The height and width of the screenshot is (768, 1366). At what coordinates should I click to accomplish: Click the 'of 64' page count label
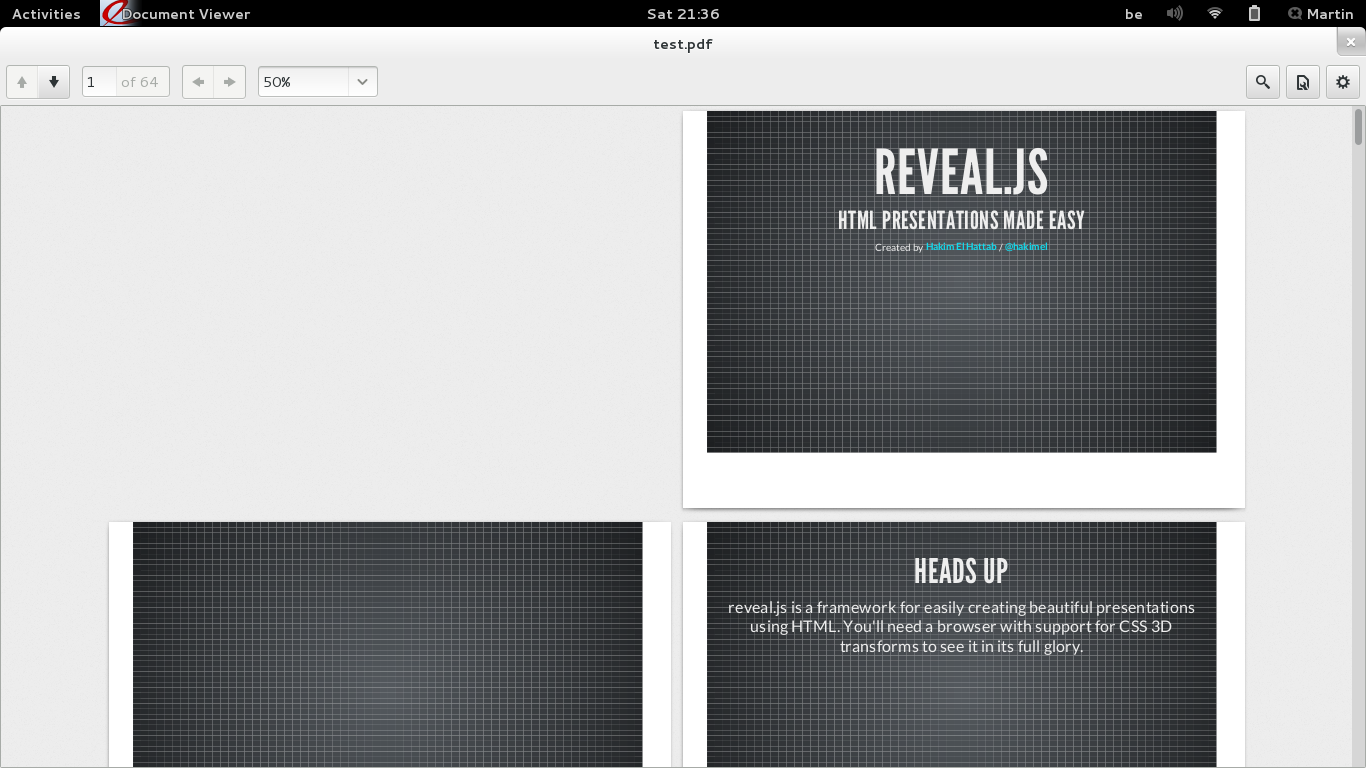coord(140,82)
